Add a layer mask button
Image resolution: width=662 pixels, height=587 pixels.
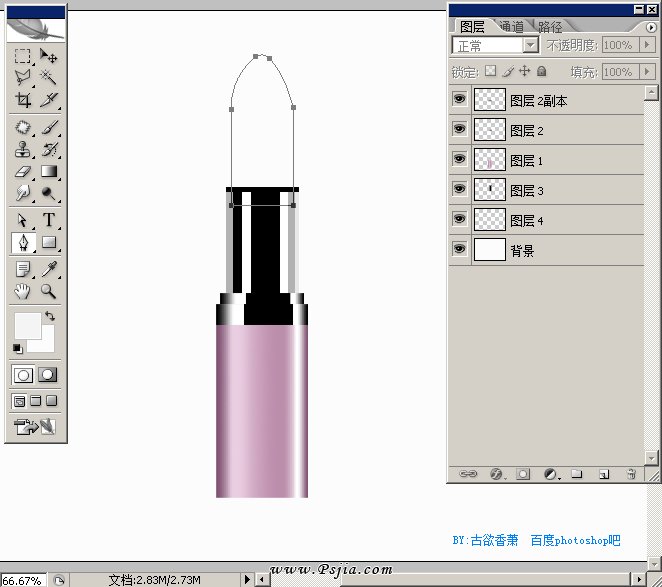[523, 474]
